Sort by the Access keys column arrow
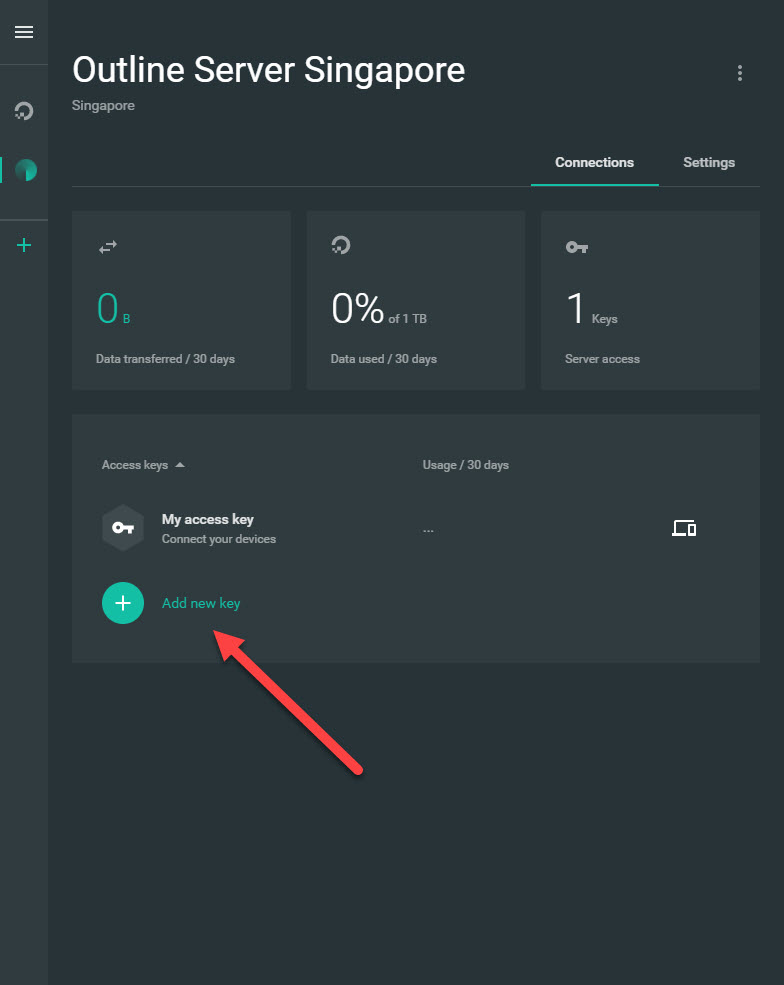Viewport: 784px width, 985px height. pos(180,465)
